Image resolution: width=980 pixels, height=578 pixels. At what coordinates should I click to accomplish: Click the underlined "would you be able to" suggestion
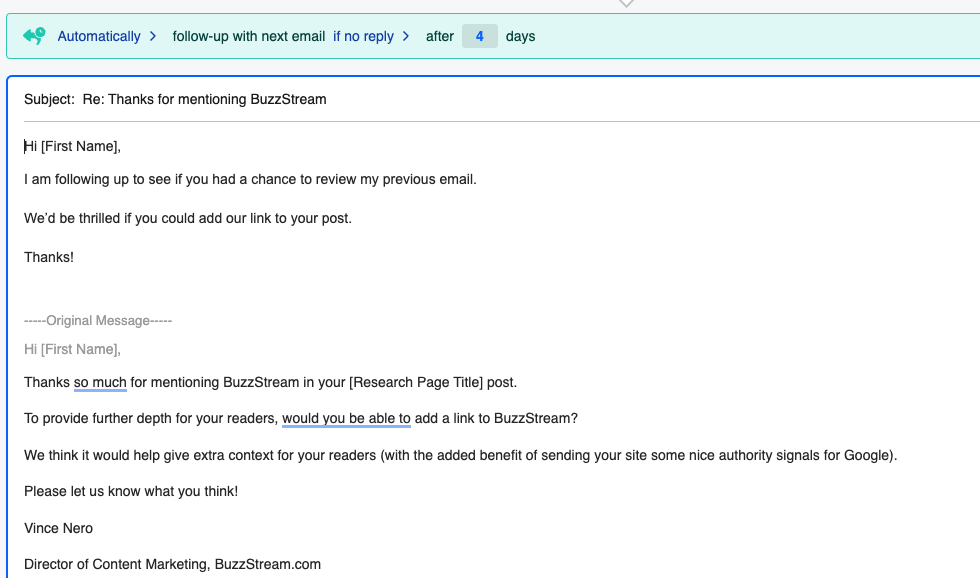pos(346,418)
